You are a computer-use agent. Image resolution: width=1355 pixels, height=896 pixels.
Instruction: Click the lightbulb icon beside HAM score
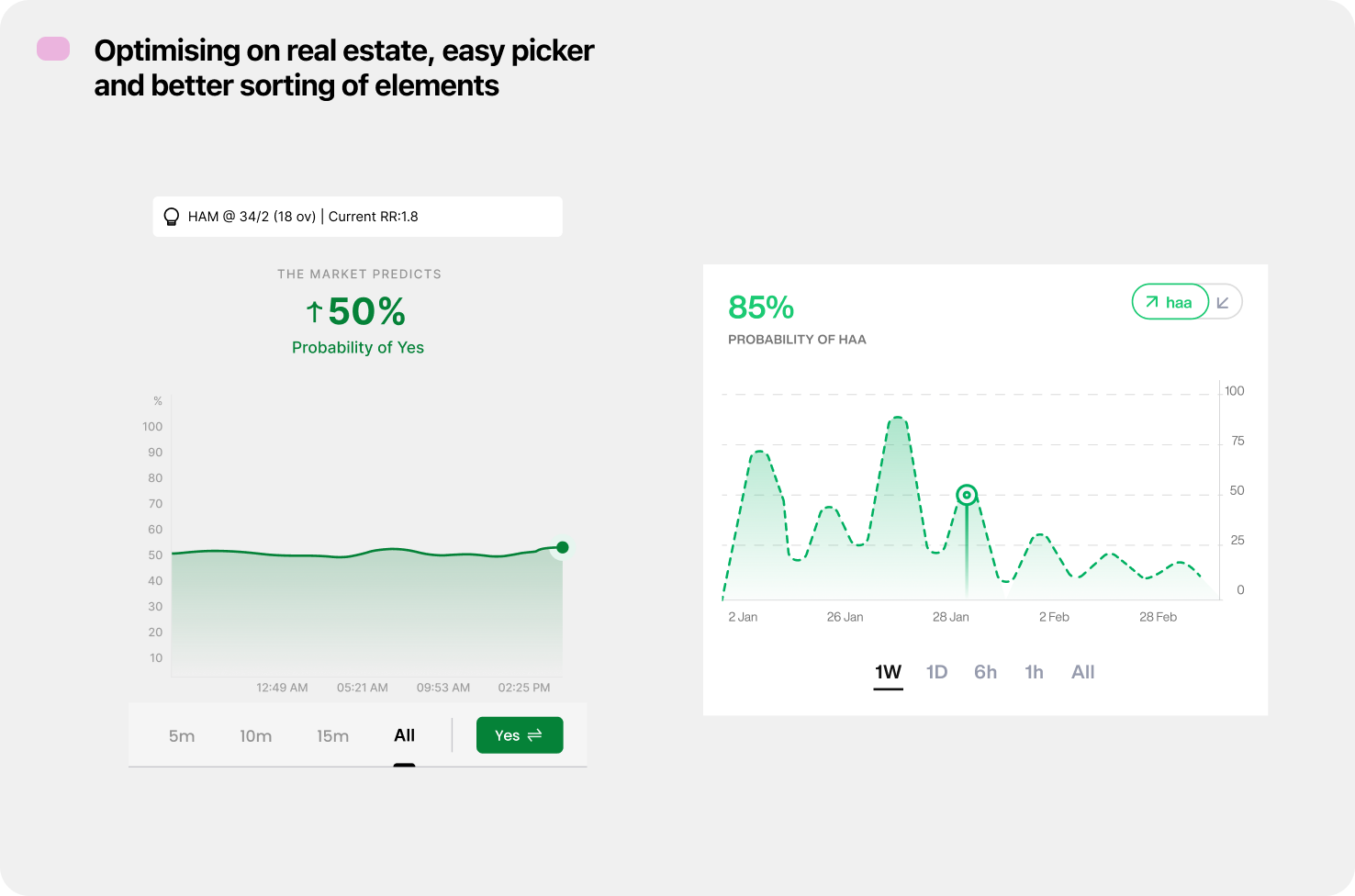(171, 217)
